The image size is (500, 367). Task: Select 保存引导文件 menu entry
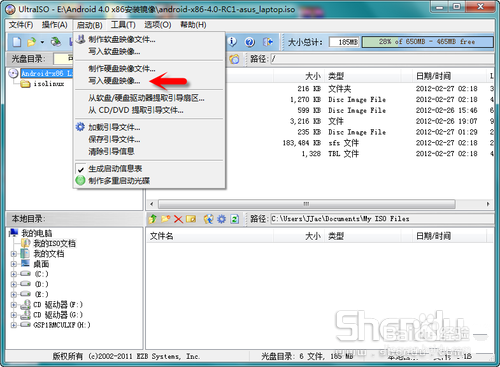tap(149, 139)
